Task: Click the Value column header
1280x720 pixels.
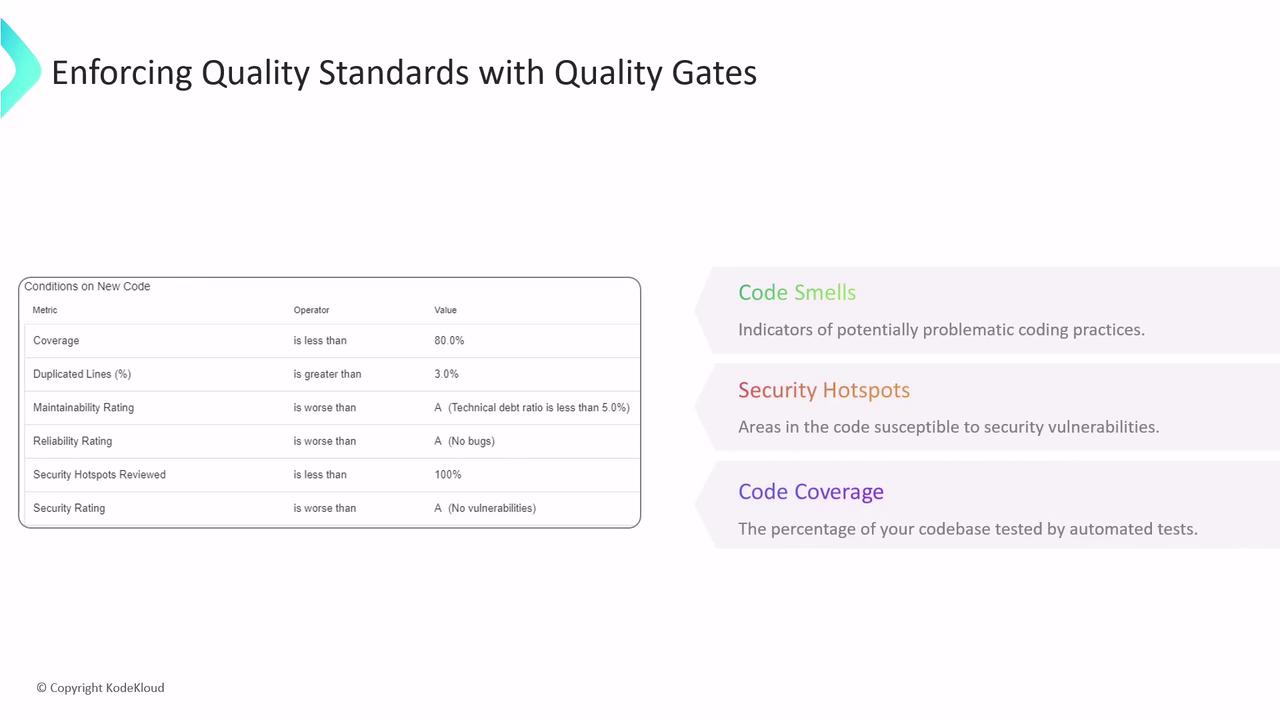Action: tap(445, 310)
